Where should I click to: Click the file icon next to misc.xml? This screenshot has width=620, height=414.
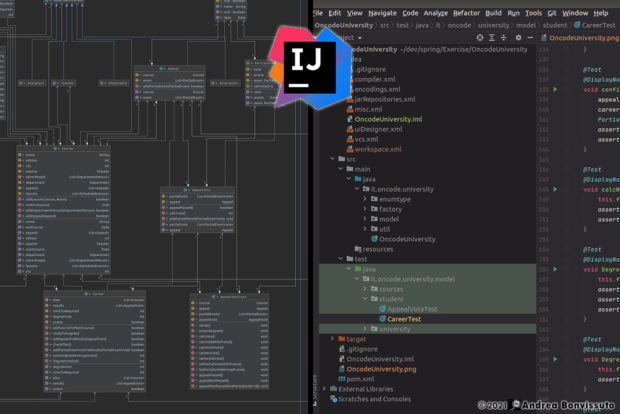pyautogui.click(x=350, y=109)
